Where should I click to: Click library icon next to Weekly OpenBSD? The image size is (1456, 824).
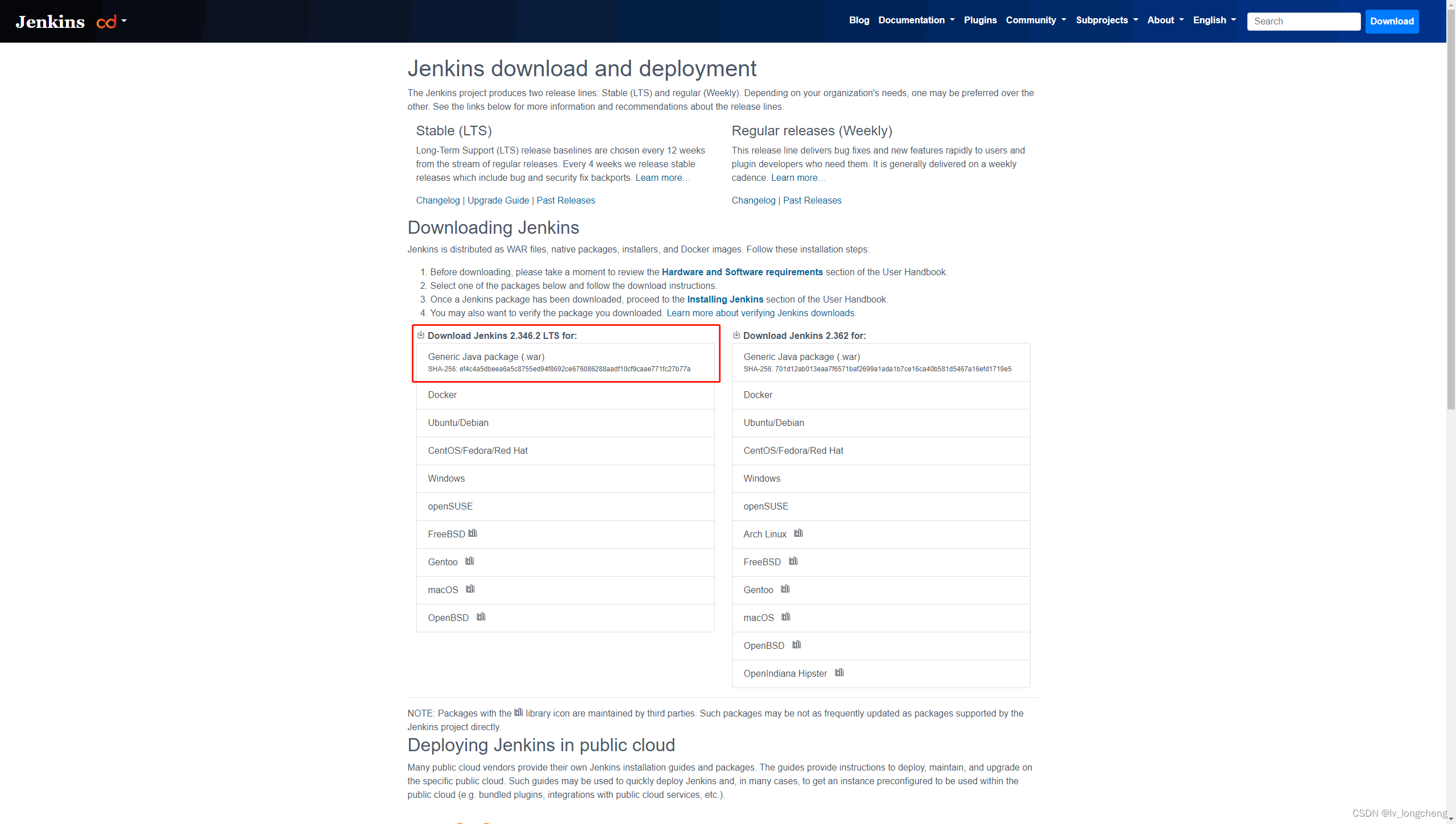797,645
